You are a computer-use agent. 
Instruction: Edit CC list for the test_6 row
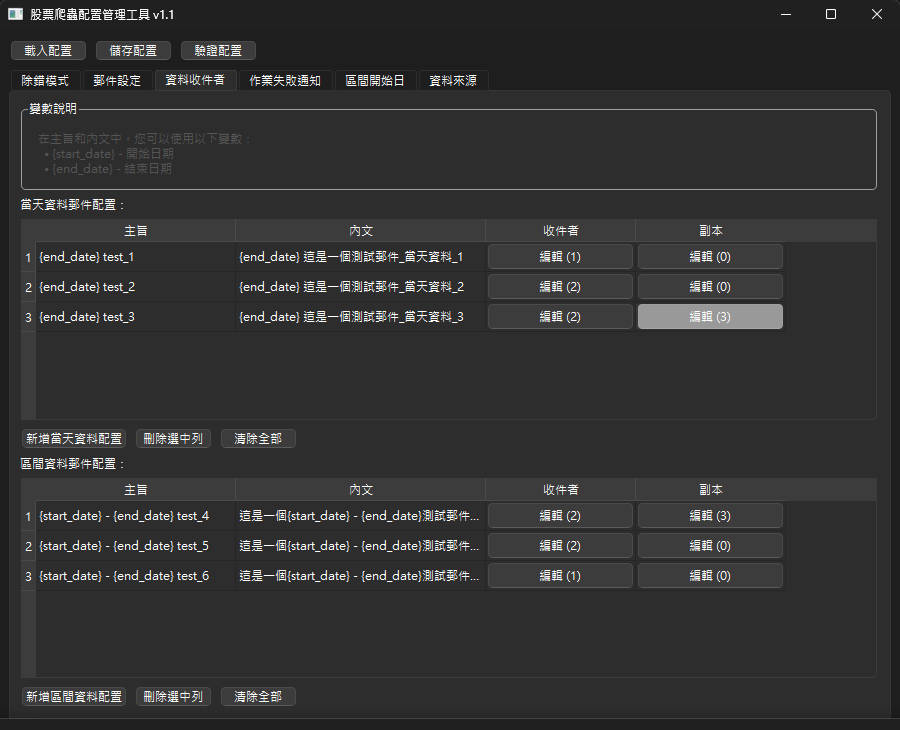point(710,575)
